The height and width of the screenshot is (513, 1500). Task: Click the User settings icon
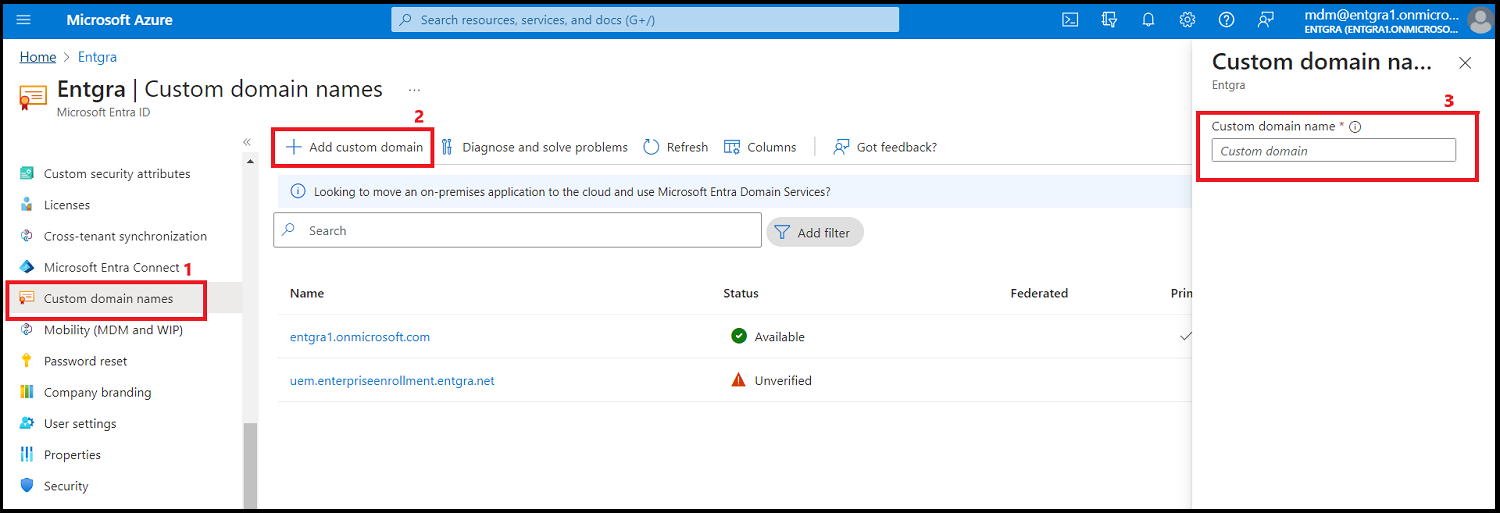point(27,424)
